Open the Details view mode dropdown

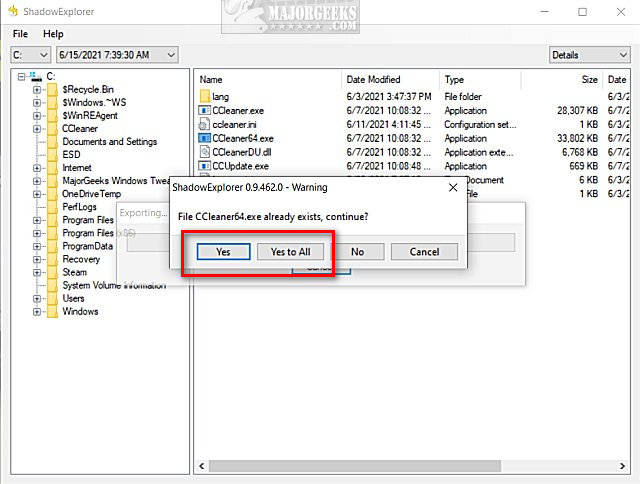[589, 55]
